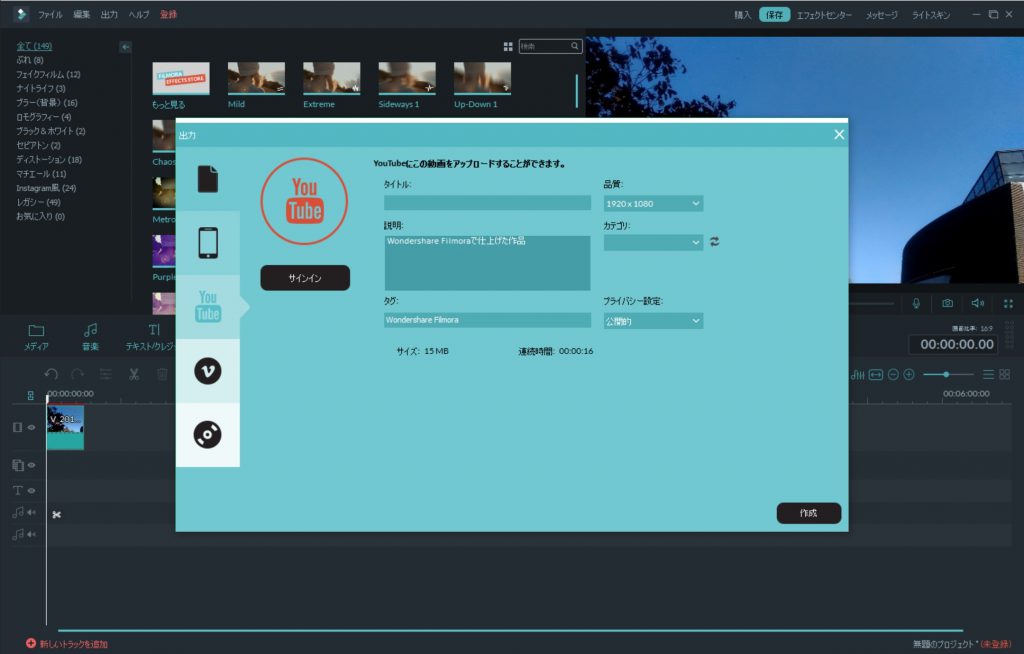Click the undo arrow in timeline toolbar
Screen dimensions: 1024x654
51,374
